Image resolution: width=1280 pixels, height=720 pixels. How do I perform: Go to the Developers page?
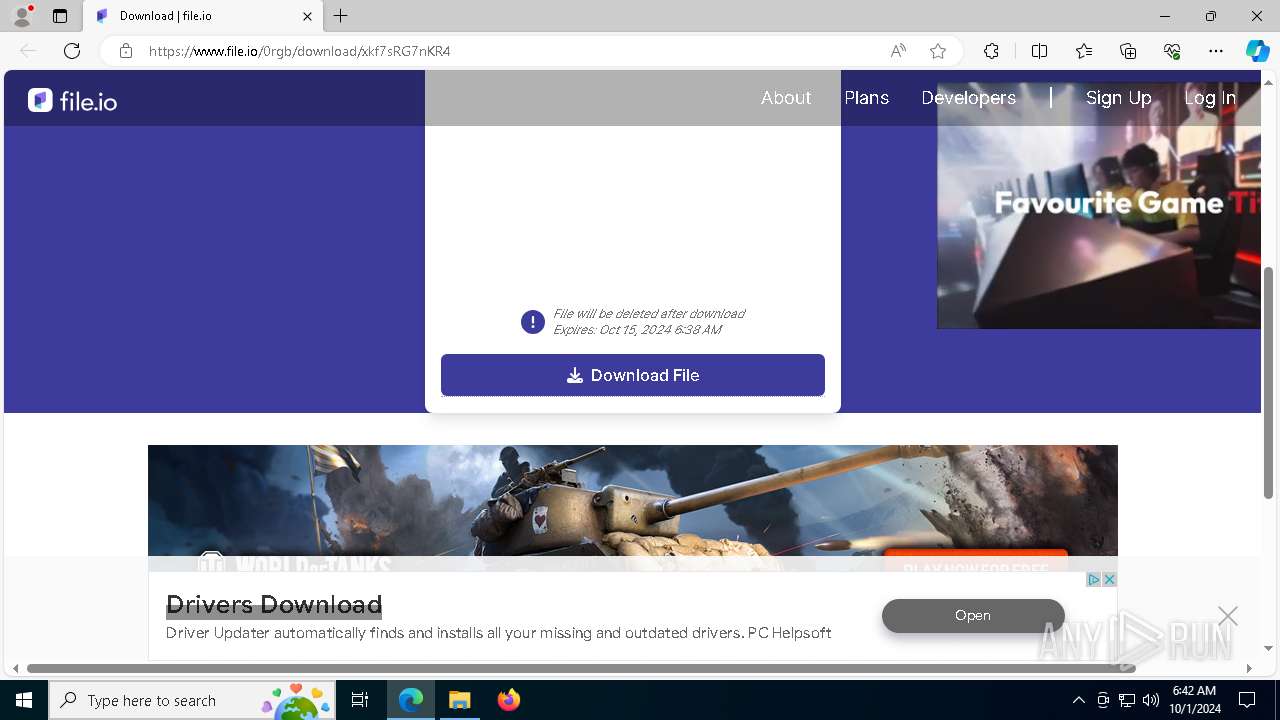(968, 98)
